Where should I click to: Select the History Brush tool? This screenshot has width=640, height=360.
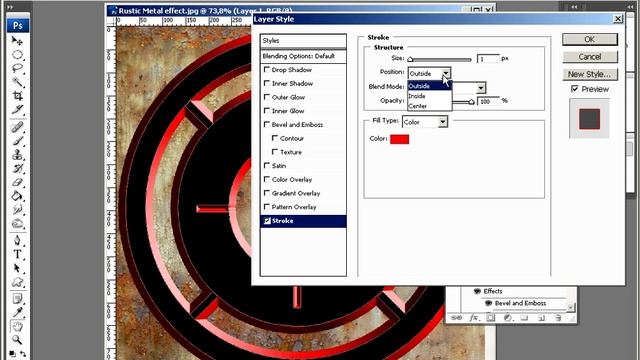pos(17,169)
